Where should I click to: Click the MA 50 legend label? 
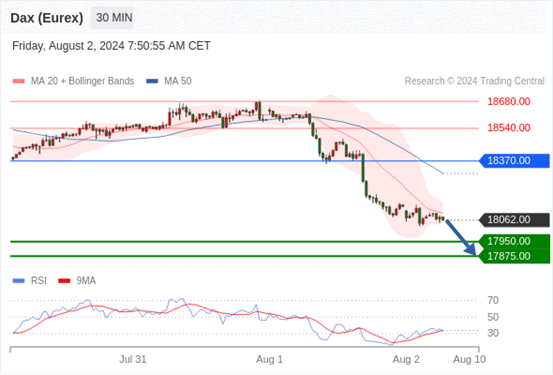click(178, 81)
